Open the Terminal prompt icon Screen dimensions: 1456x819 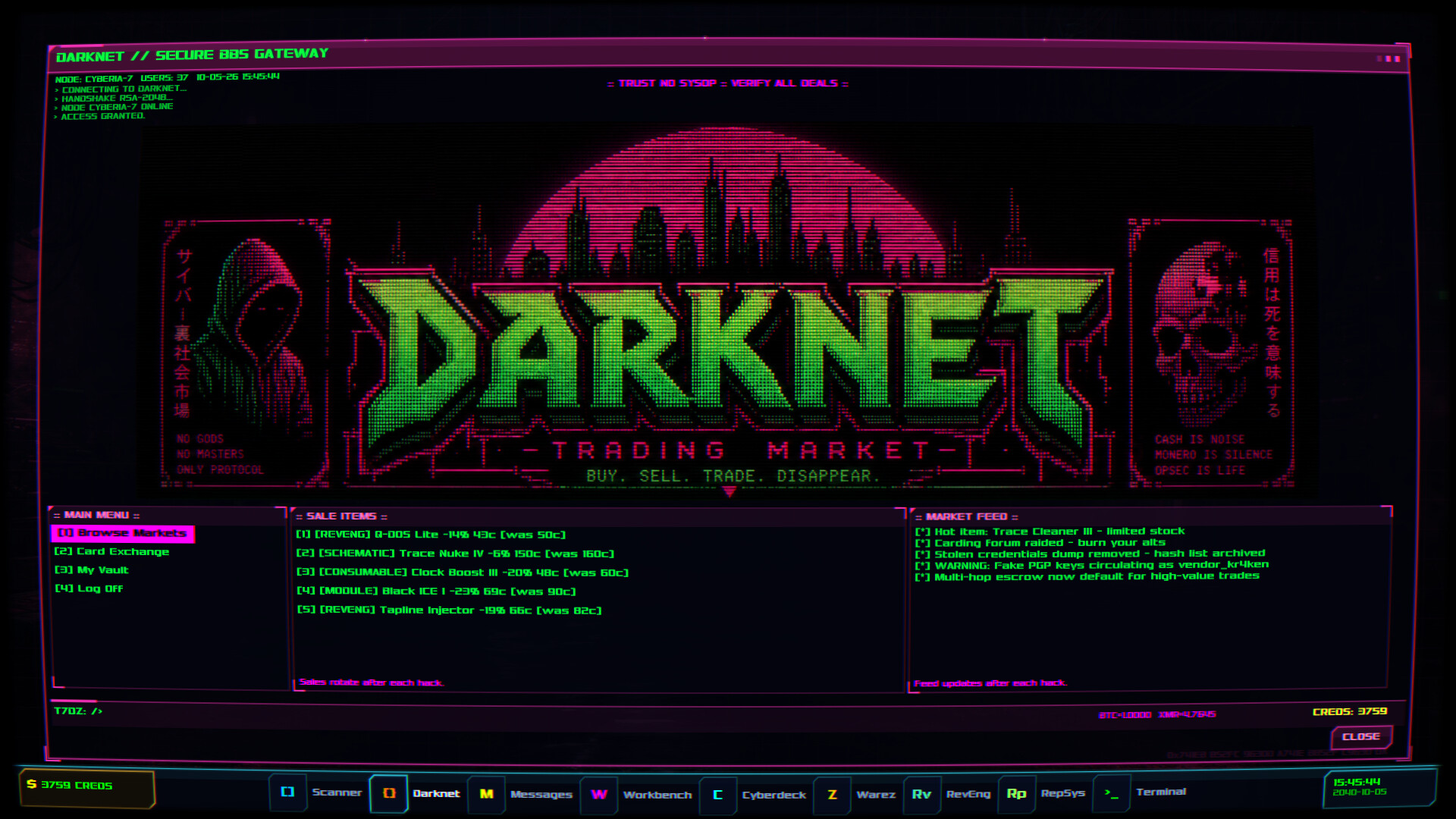tap(1112, 792)
